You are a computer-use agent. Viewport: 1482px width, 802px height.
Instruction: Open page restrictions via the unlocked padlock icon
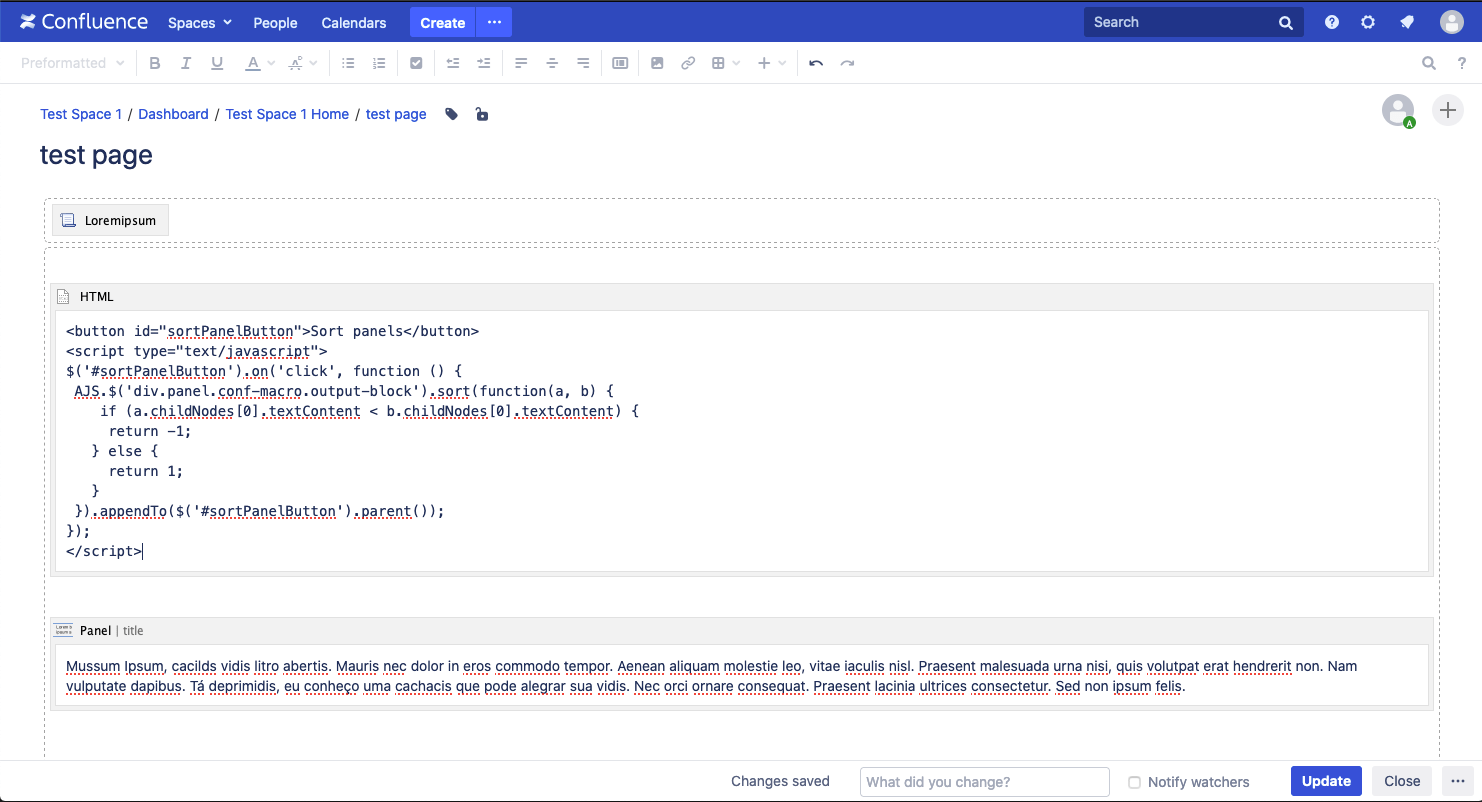tap(482, 114)
